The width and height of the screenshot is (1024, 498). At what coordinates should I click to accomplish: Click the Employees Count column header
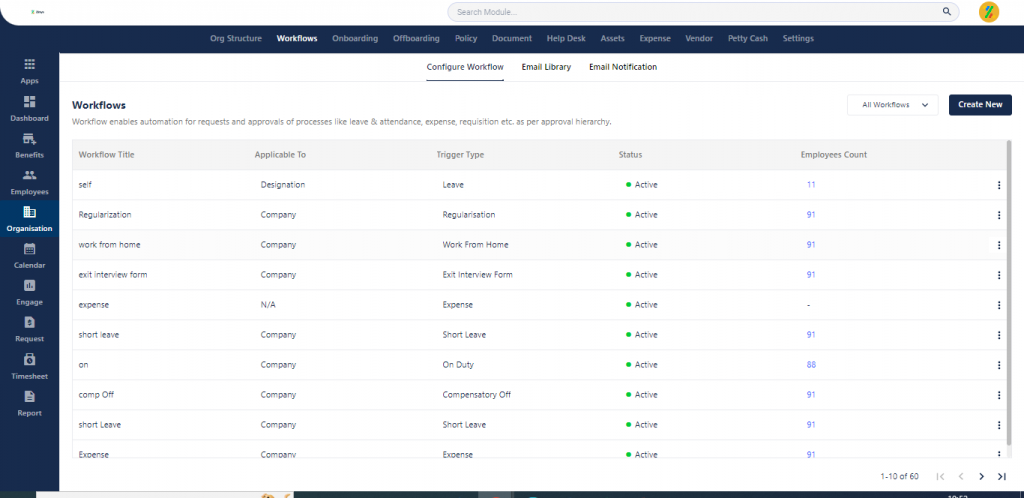pos(834,155)
